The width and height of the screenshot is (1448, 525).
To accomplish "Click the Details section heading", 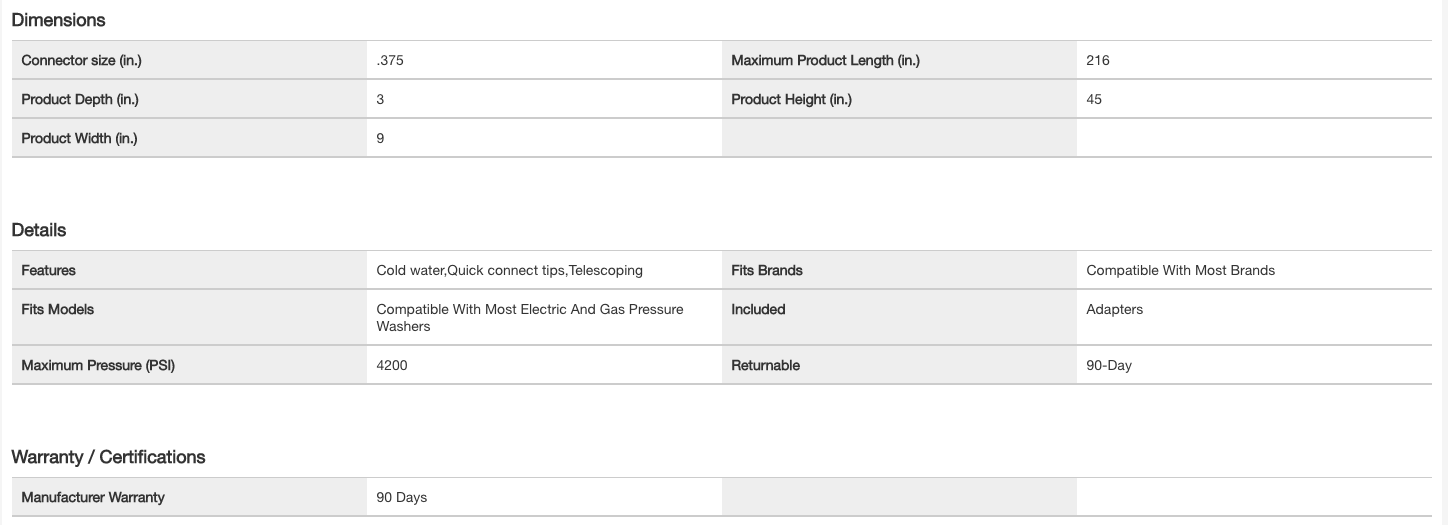I will coord(39,230).
